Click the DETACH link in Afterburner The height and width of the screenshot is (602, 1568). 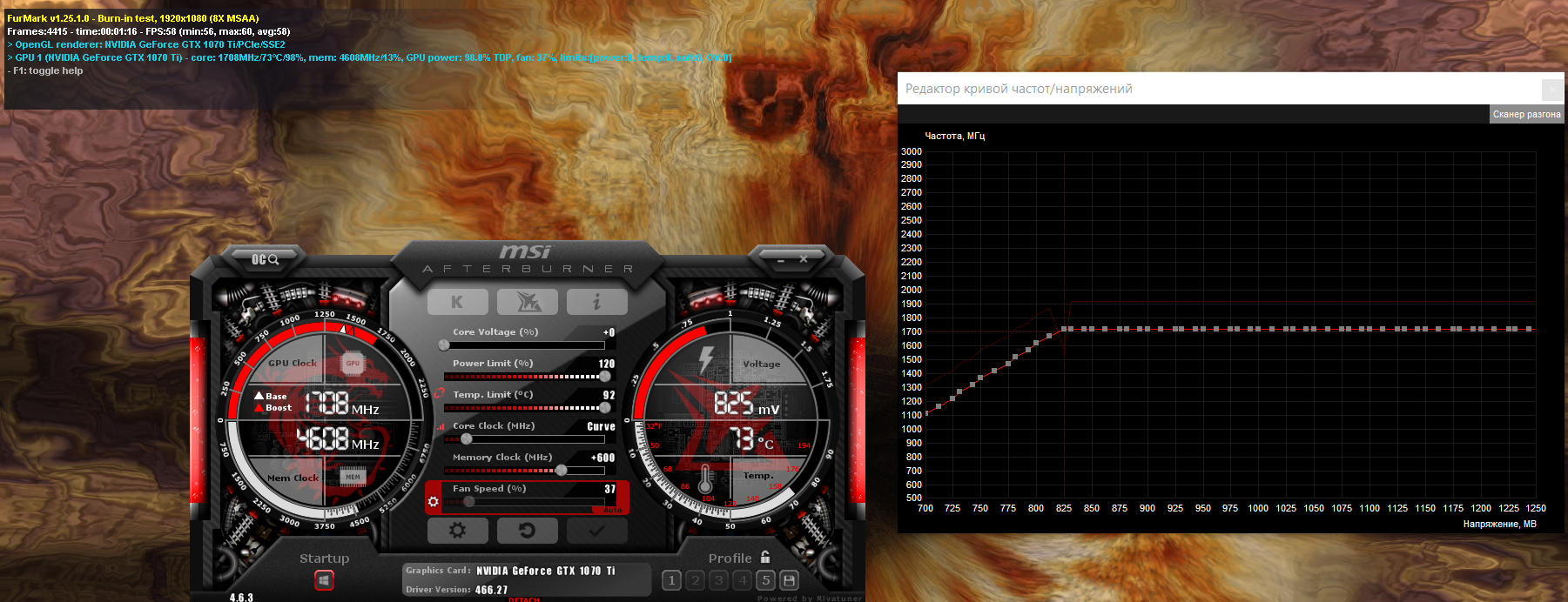[x=524, y=599]
